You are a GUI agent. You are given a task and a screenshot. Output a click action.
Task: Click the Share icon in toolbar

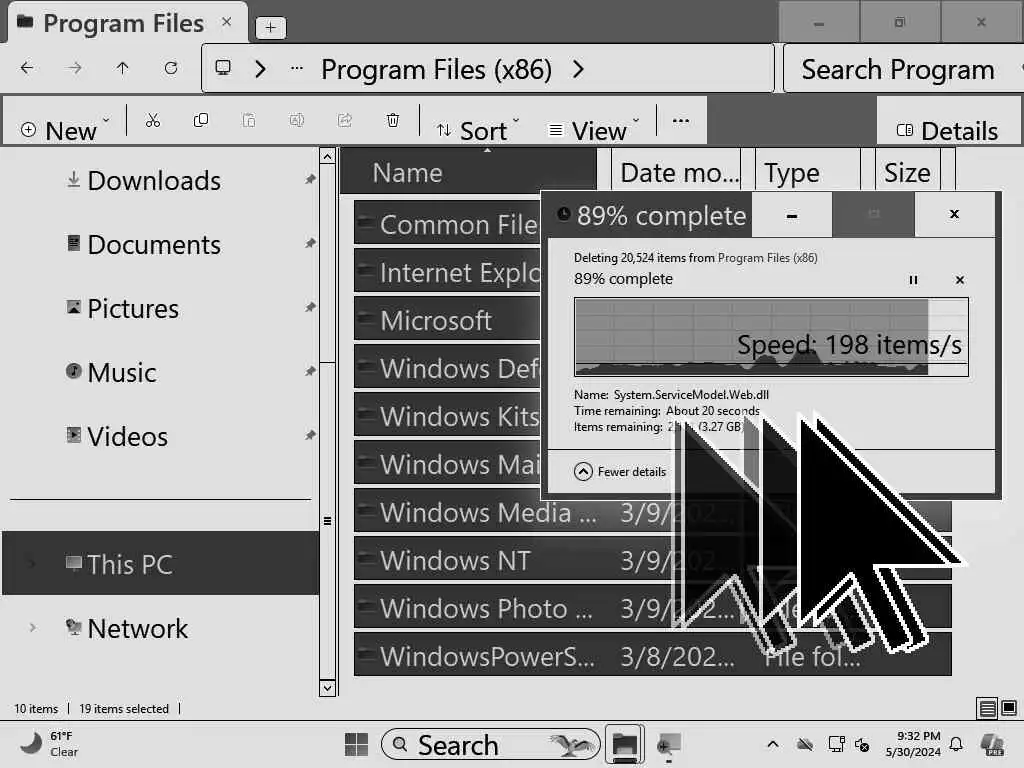pyautogui.click(x=345, y=120)
